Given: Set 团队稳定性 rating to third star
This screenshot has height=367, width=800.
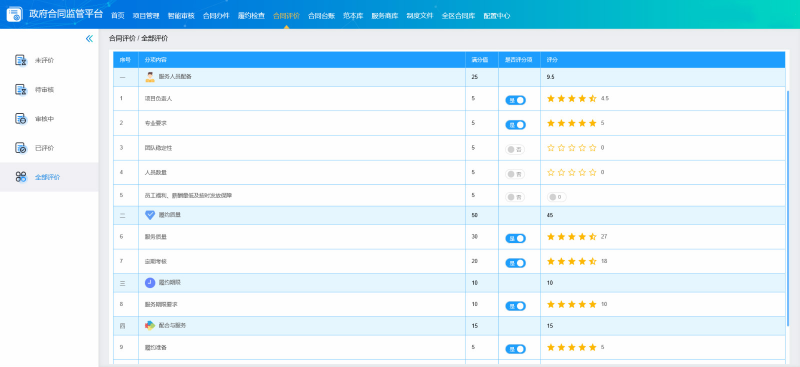Looking at the screenshot, I should (571, 148).
